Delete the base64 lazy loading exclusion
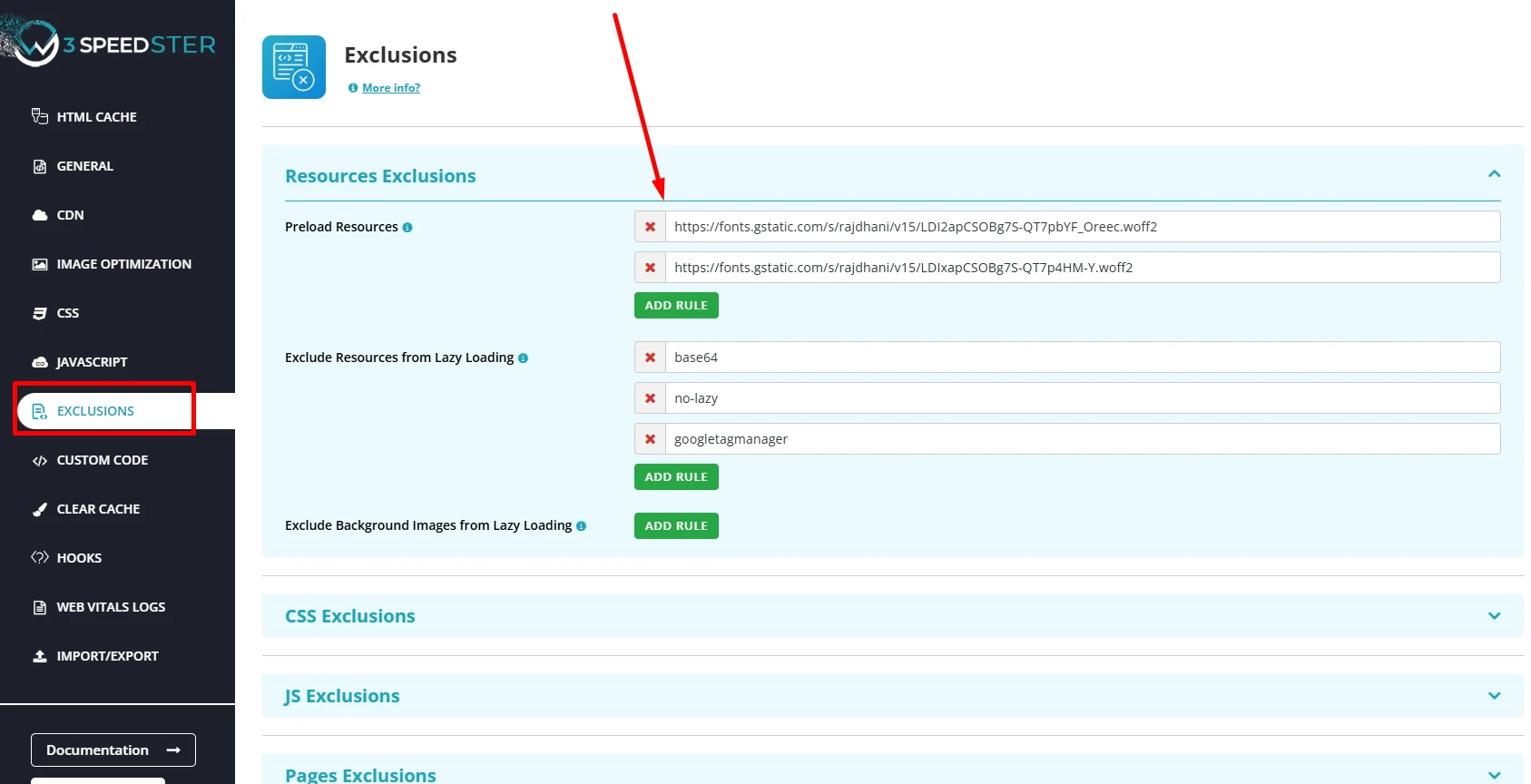 pos(650,358)
